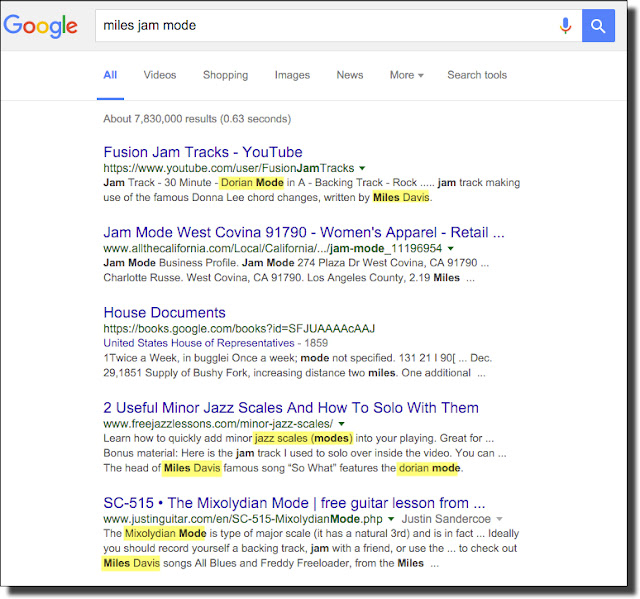
Task: Open the More dropdown menu
Action: coord(407,75)
